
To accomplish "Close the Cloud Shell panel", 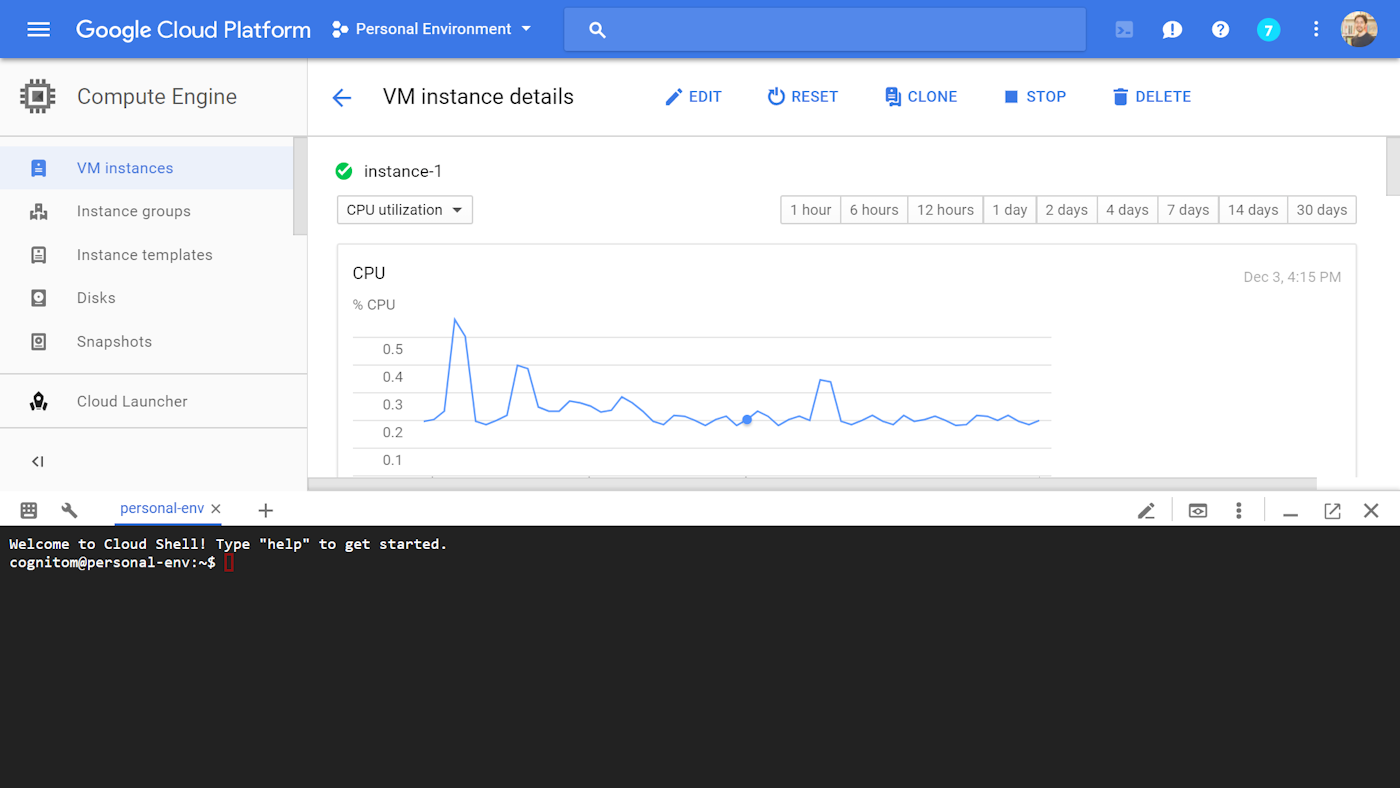I will 1371,511.
